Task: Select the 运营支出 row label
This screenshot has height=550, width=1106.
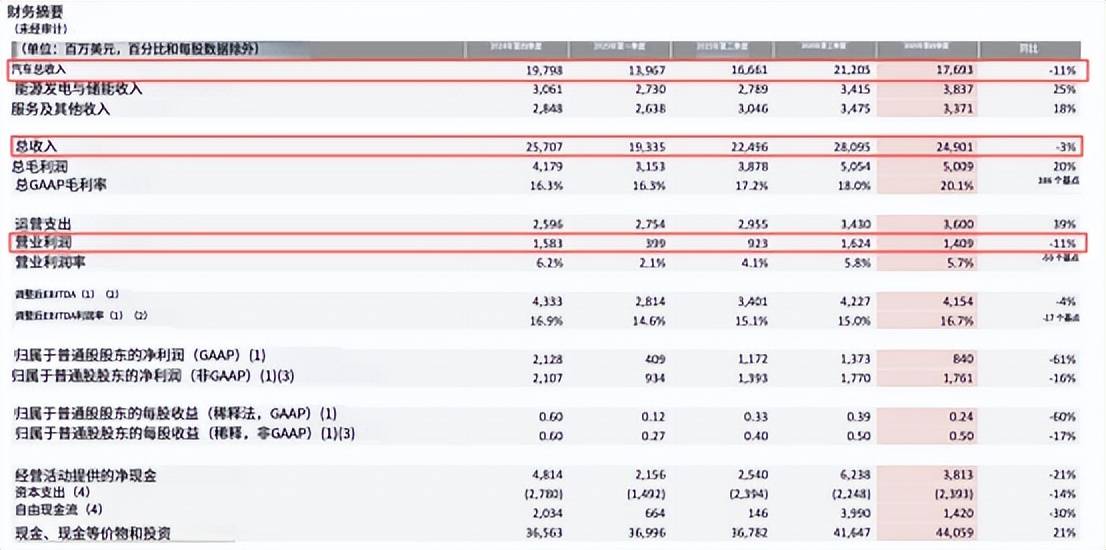Action: [41, 224]
